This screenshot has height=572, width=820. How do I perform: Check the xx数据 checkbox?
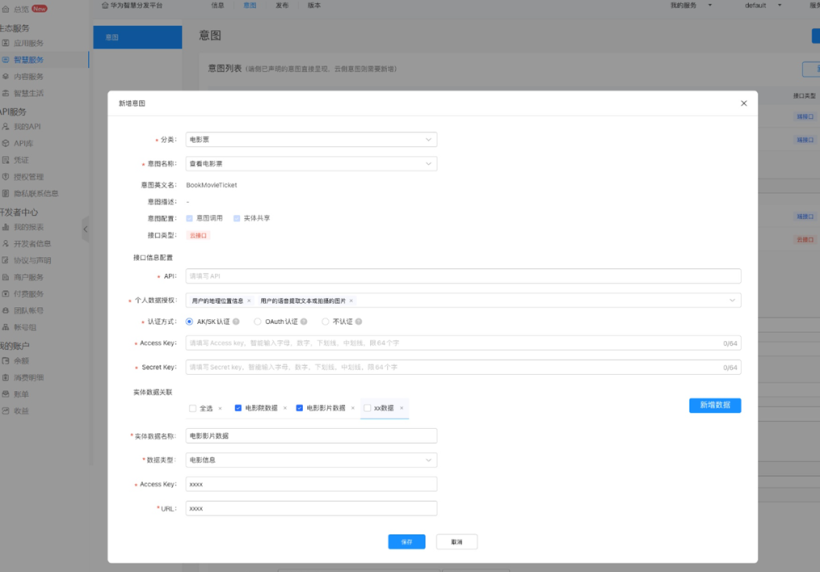[367, 408]
